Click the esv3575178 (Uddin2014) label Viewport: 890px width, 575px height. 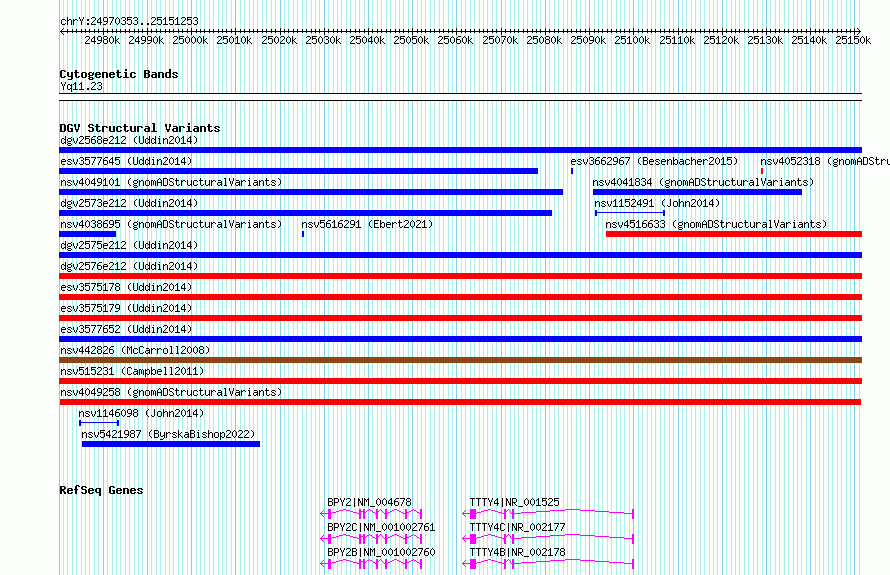click(126, 287)
